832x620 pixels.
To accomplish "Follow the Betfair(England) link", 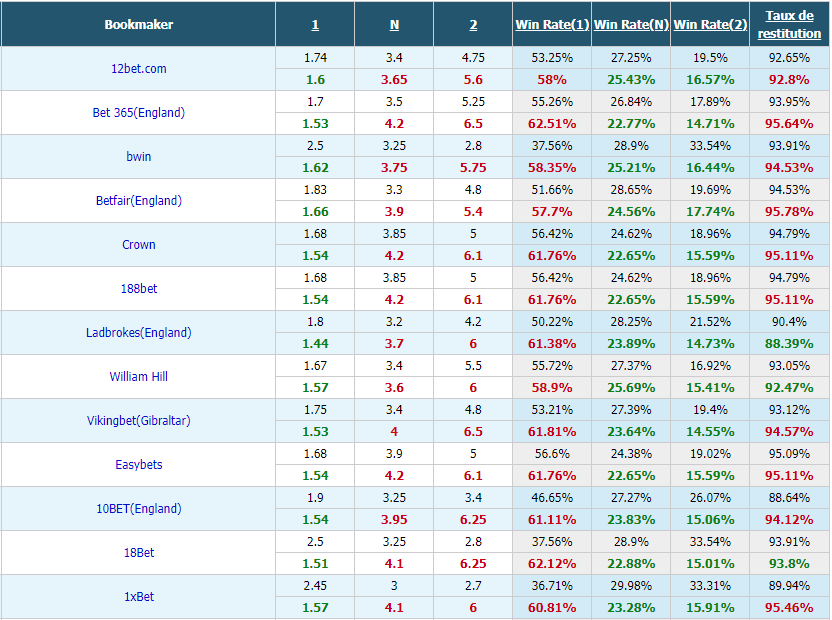I will [x=138, y=201].
